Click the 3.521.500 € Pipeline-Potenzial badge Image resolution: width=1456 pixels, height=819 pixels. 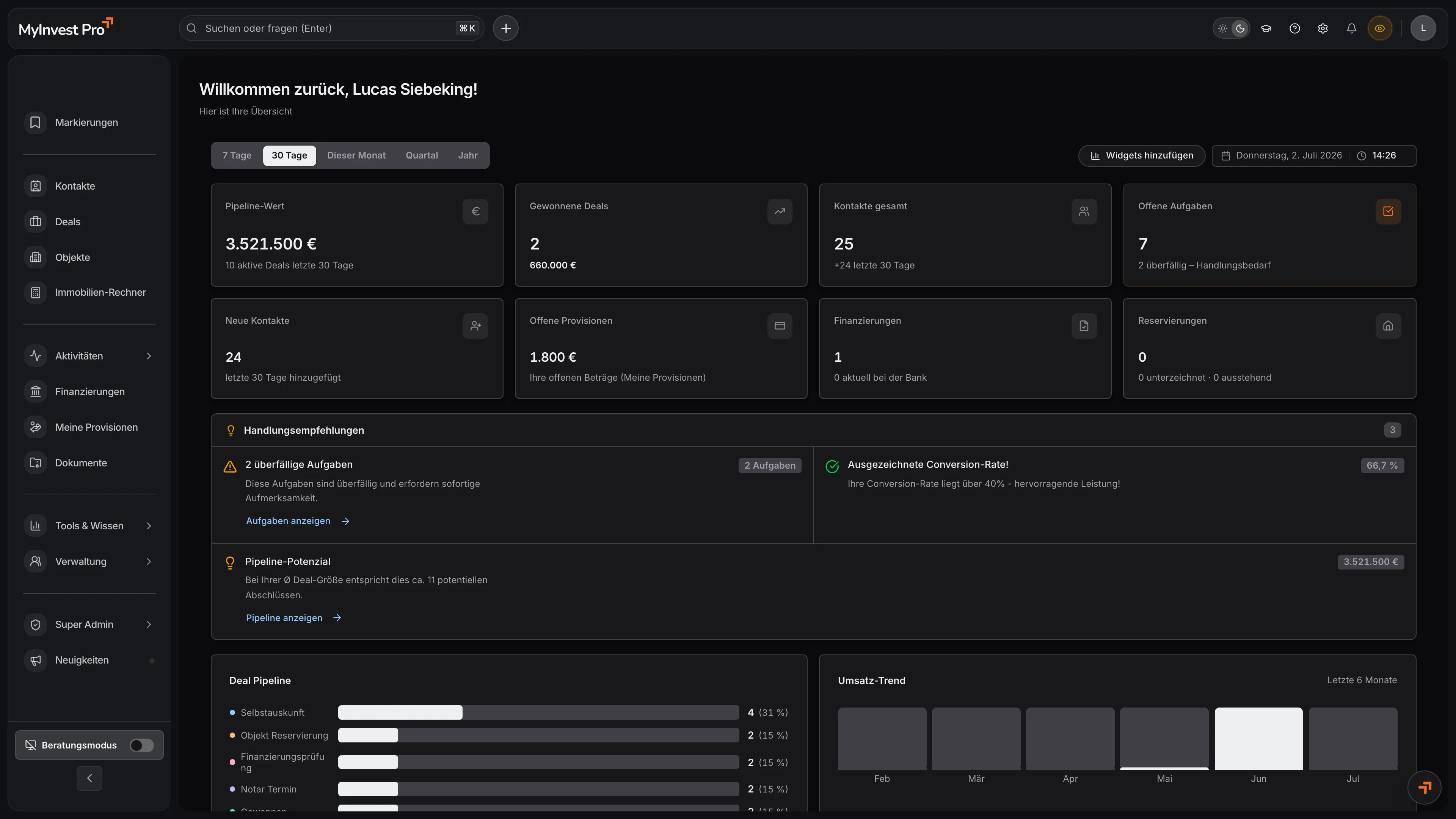[1371, 562]
